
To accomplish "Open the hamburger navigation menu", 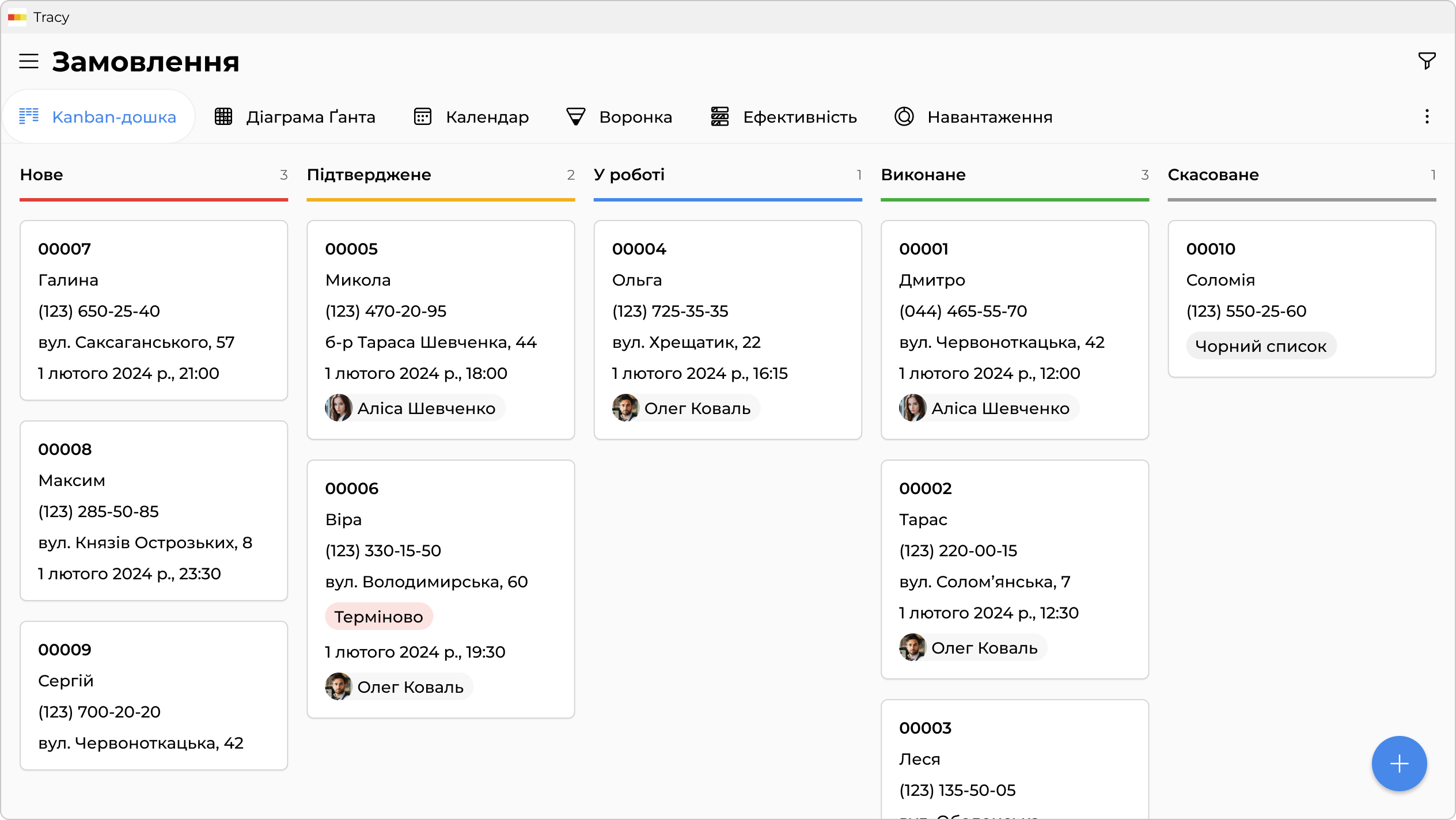I will (29, 61).
